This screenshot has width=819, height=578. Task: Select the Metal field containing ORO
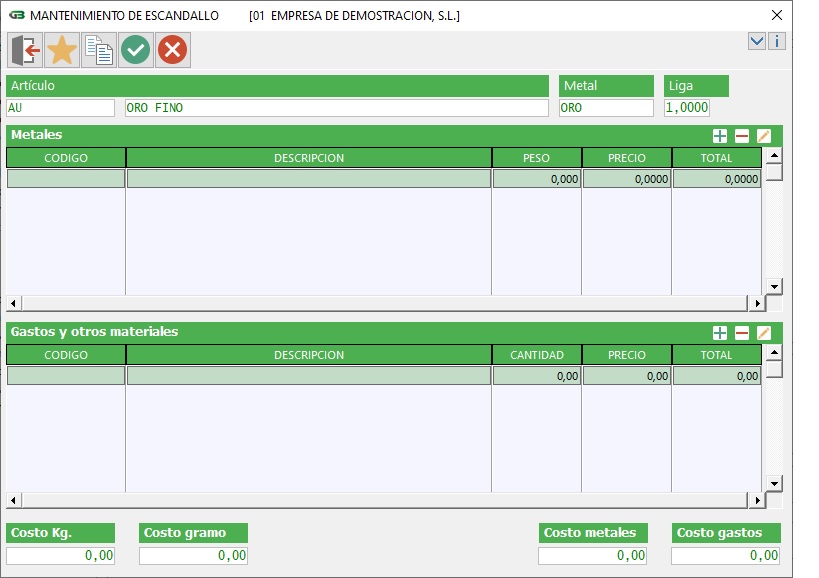tap(606, 108)
